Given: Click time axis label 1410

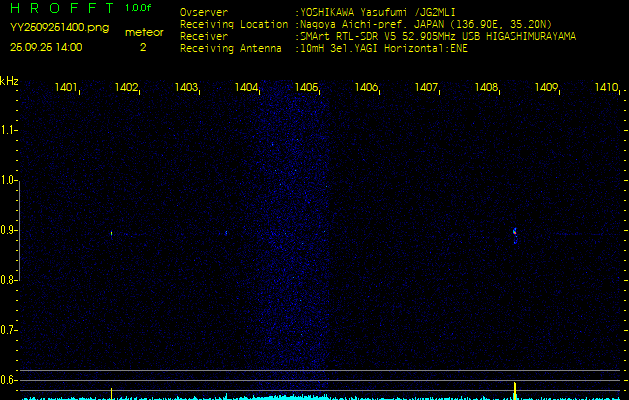Looking at the screenshot, I should point(606,87).
